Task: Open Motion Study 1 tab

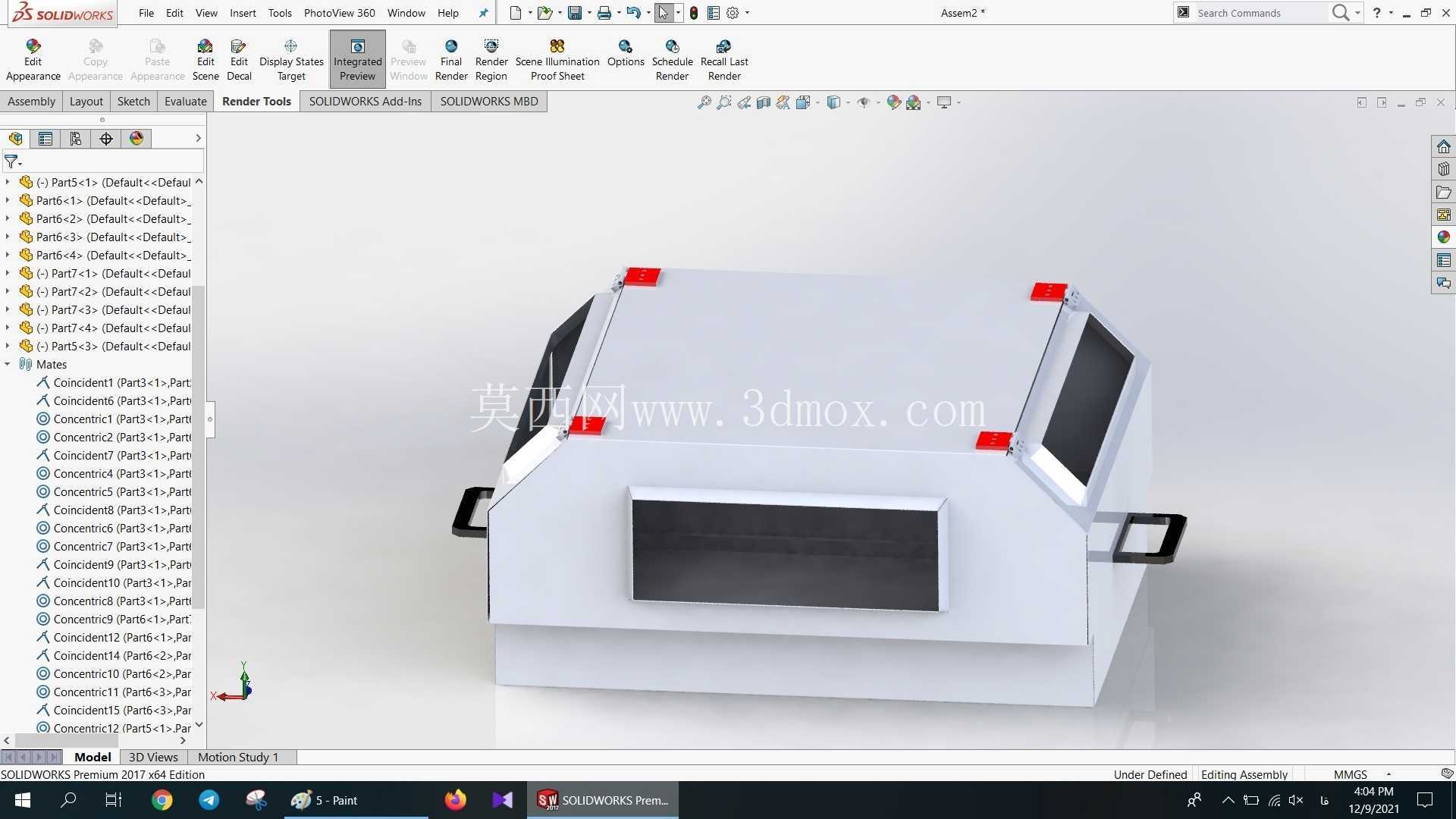Action: pos(238,757)
